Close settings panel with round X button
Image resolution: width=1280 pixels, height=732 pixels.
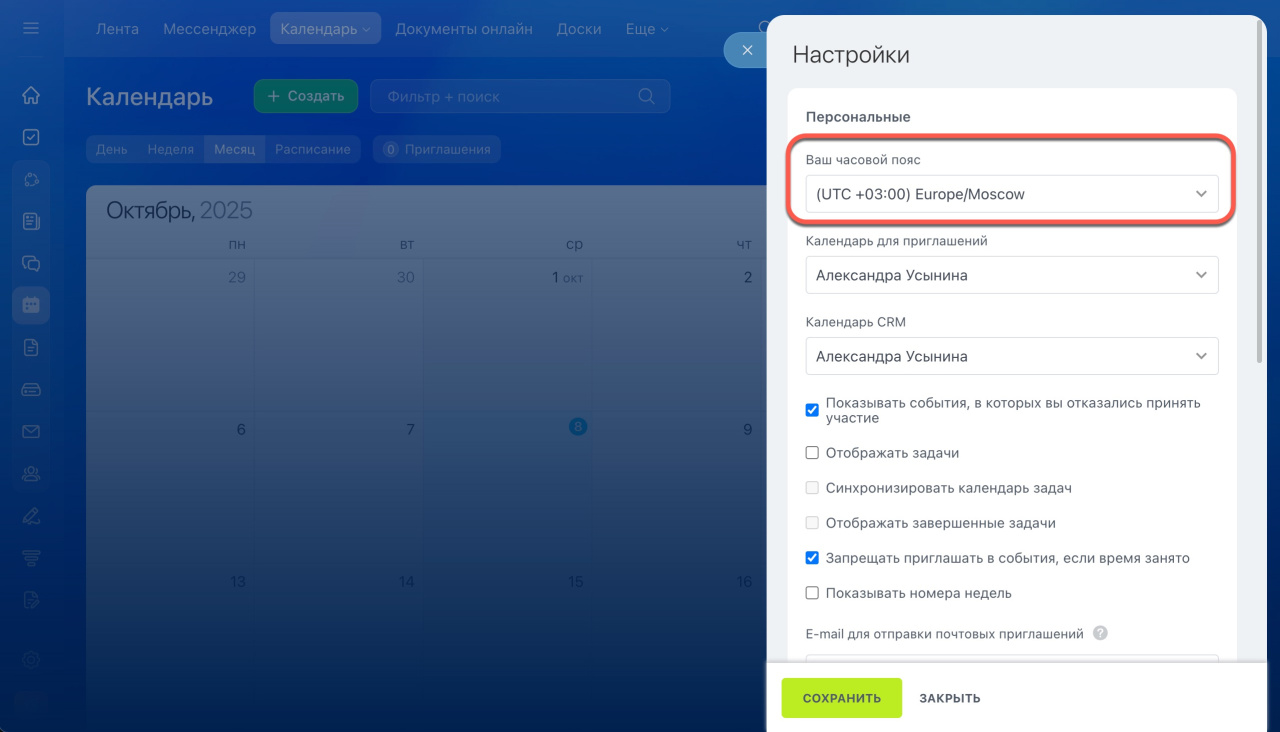746,50
